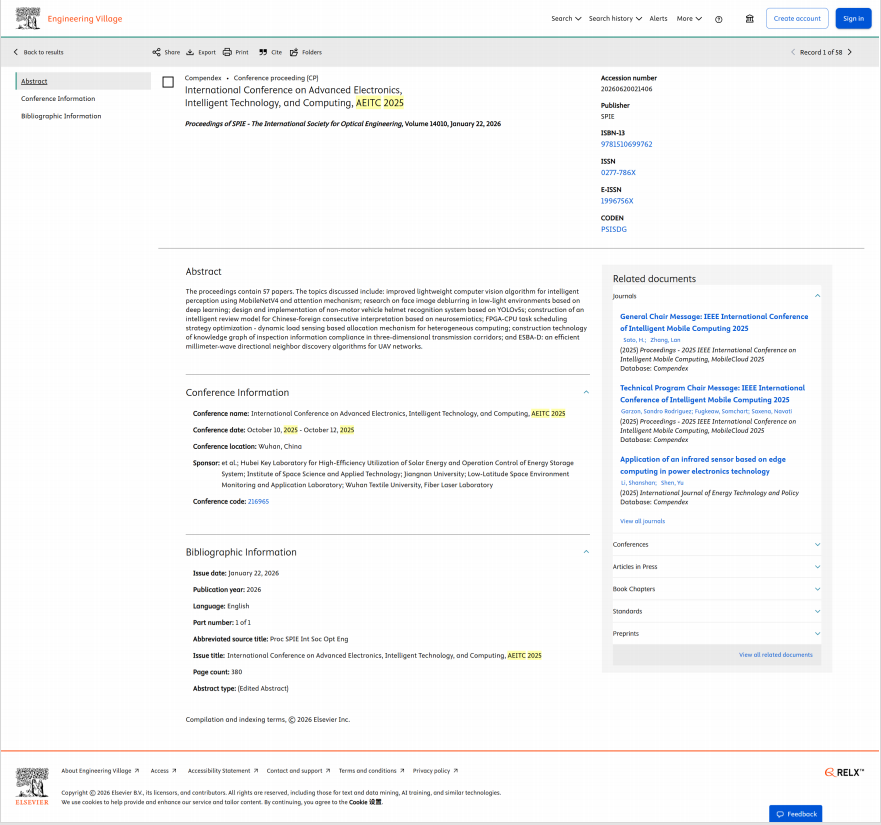Image resolution: width=881 pixels, height=825 pixels.
Task: Click the Print icon
Action: [227, 52]
